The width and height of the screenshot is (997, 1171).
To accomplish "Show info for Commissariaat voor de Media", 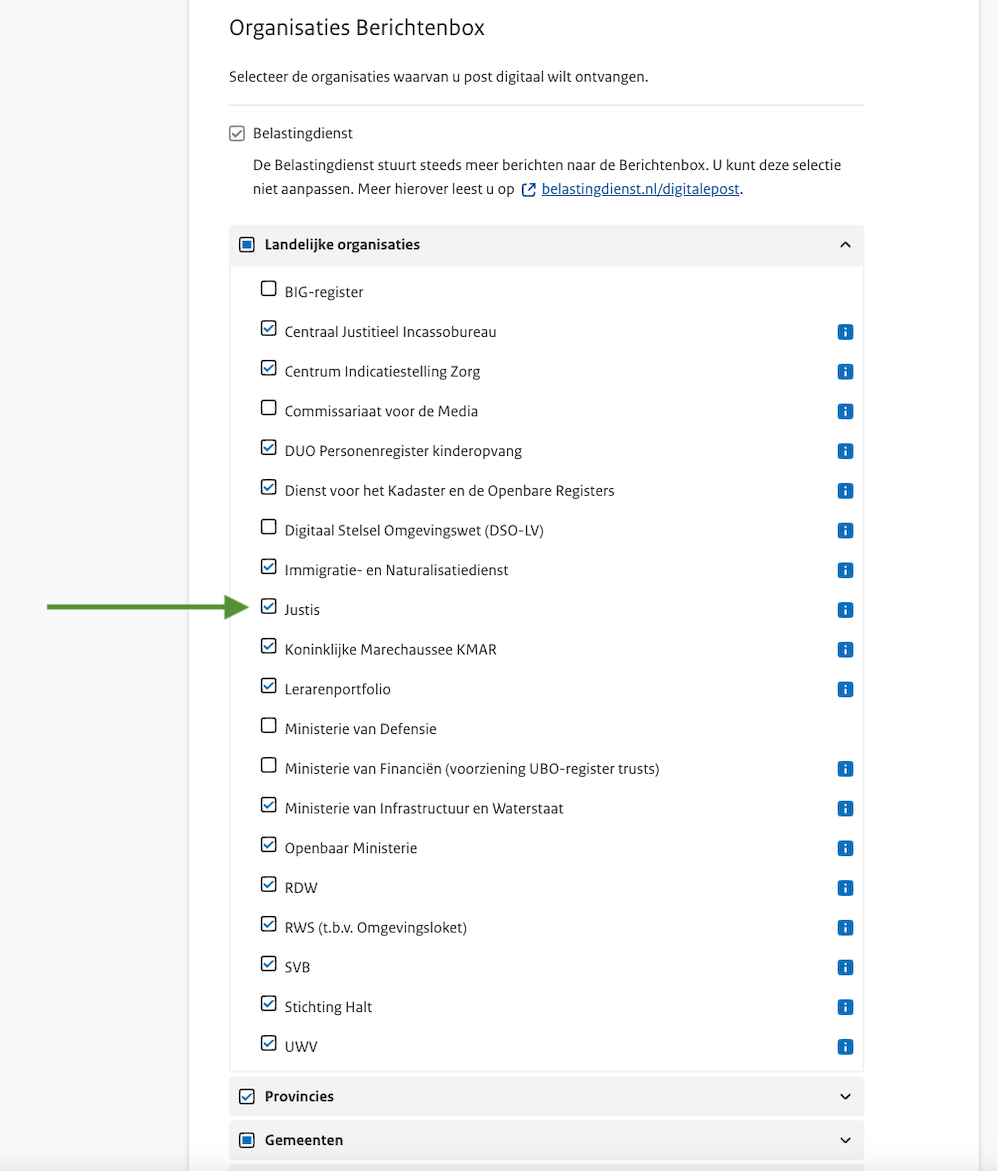I will 845,411.
